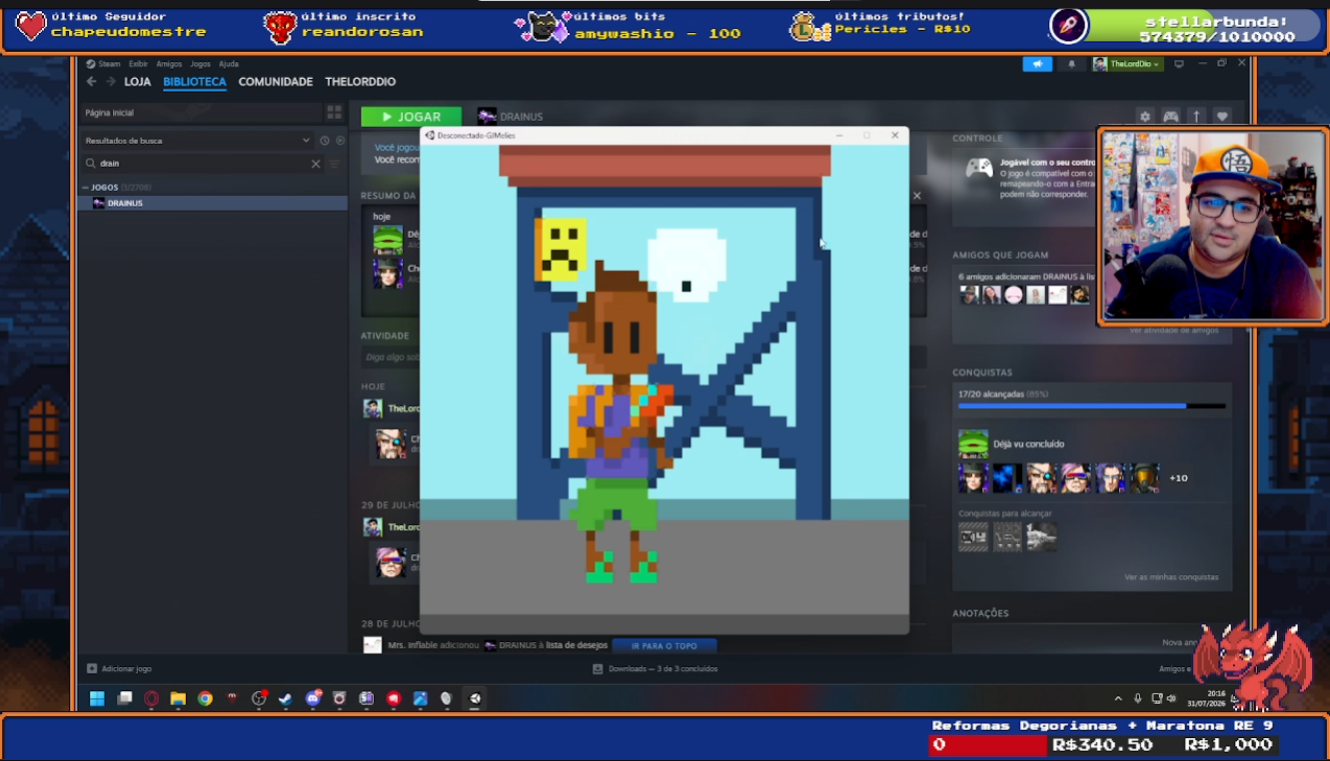This screenshot has height=761, width=1330.
Task: Go back with the Steam back arrow
Action: click(x=91, y=82)
